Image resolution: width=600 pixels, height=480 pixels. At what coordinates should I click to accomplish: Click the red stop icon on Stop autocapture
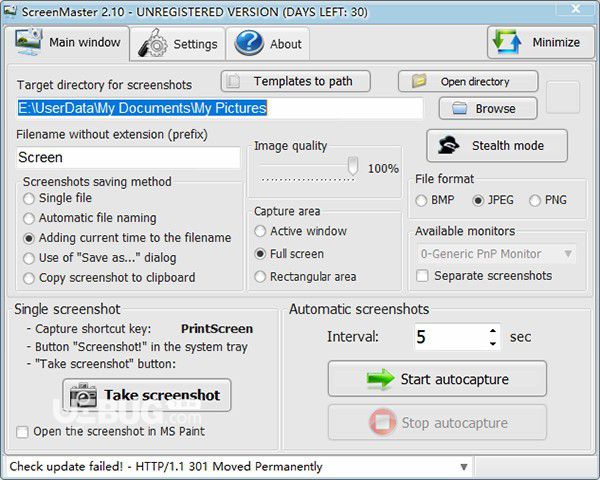click(x=382, y=422)
